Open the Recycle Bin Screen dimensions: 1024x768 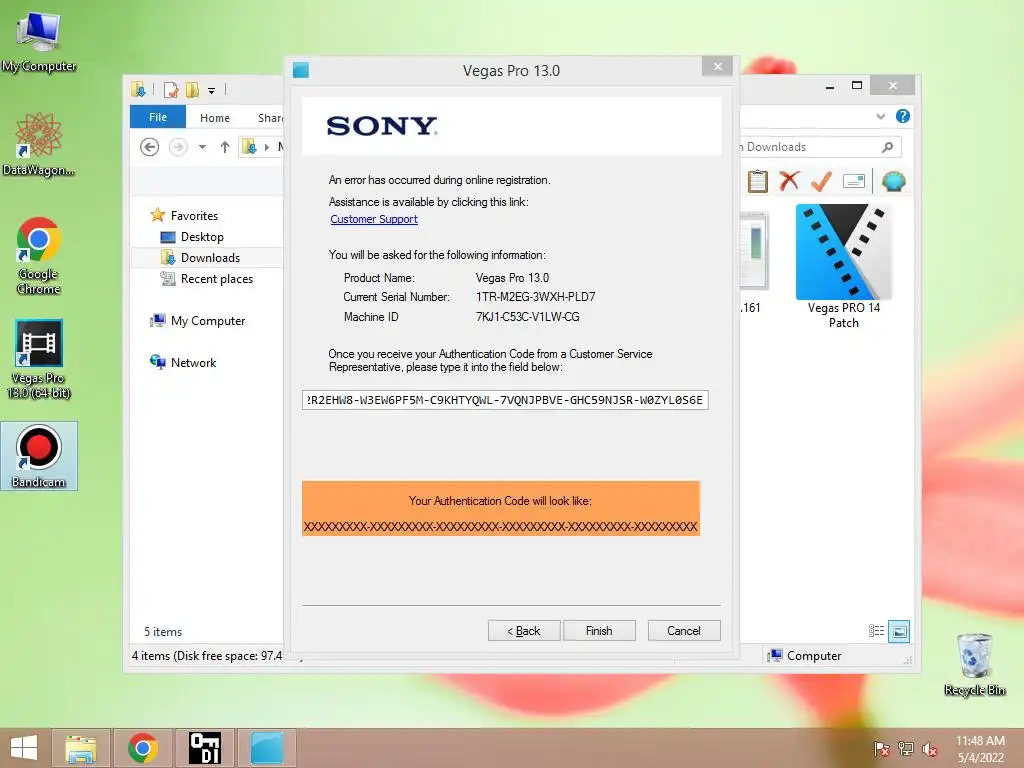coord(974,665)
